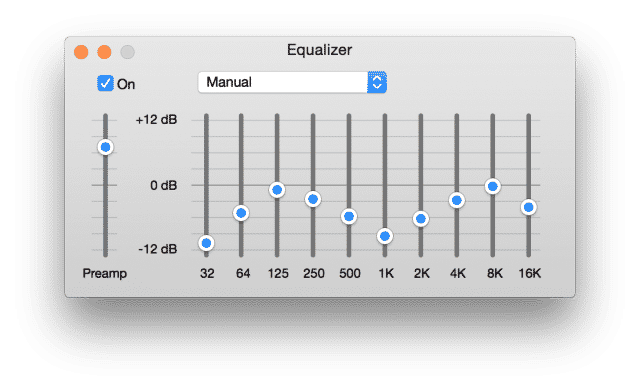Minimize the Equalizer window
The height and width of the screenshot is (390, 640).
104,52
